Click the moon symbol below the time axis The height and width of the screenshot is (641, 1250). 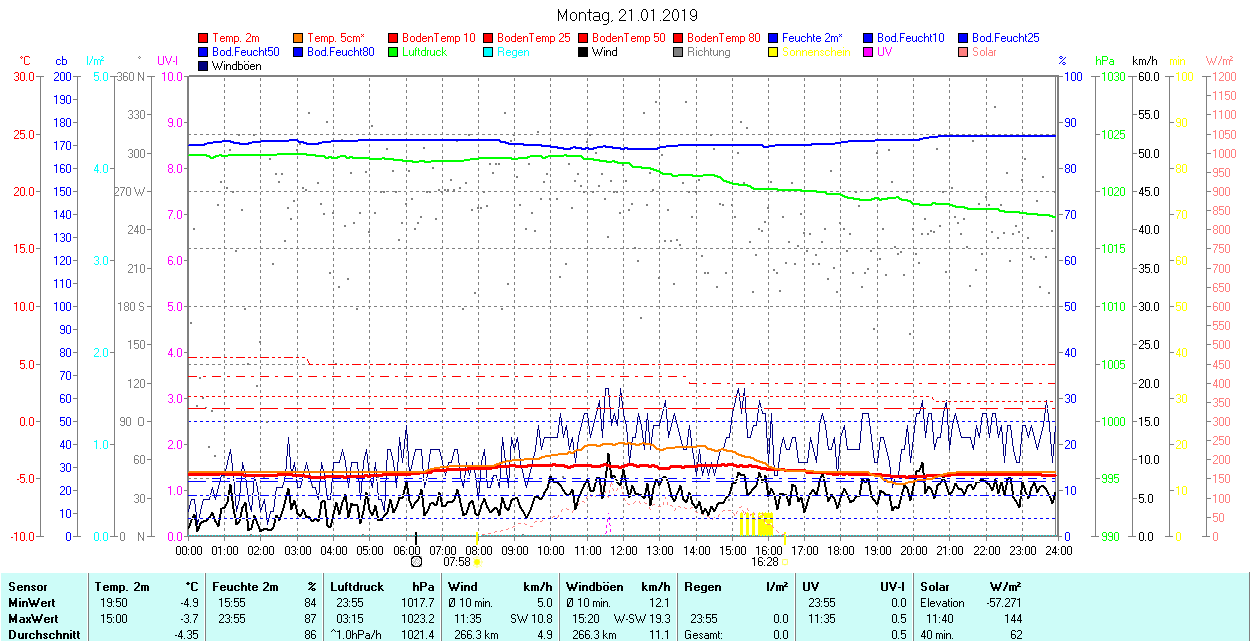[x=416, y=562]
